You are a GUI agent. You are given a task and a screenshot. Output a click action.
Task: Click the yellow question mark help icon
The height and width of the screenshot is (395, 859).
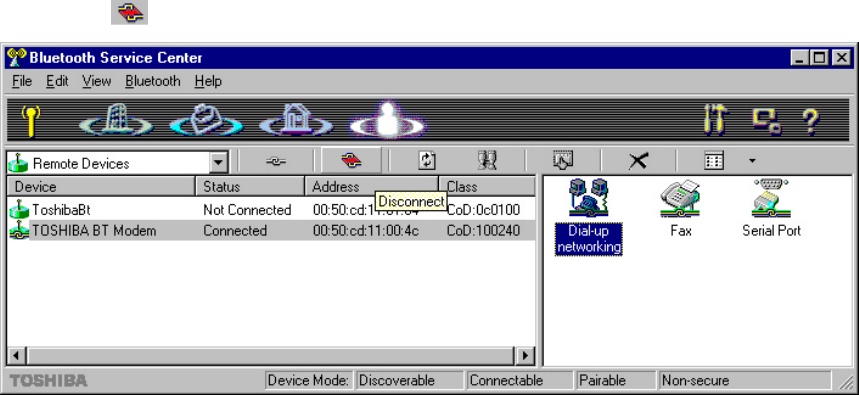(x=811, y=121)
